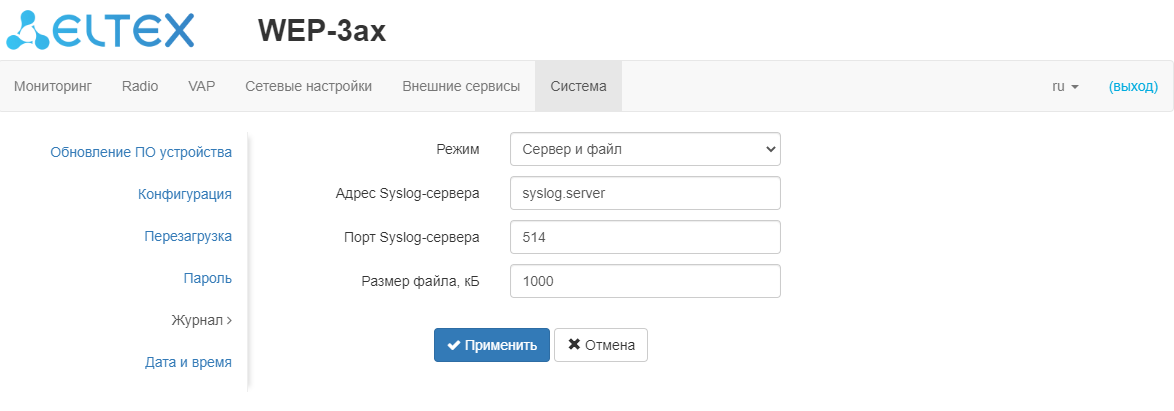Click the Eltex logo icon
Screen dimensions: 1174x411
[x=100, y=29]
